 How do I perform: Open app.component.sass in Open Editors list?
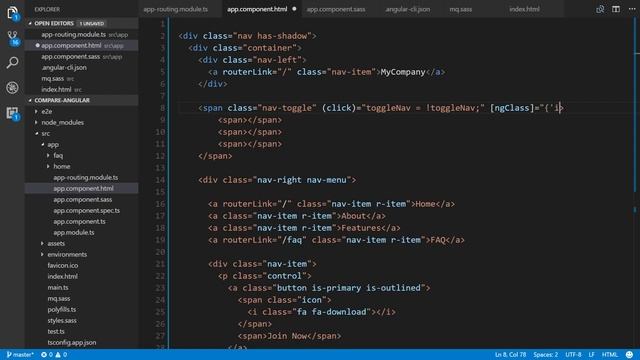click(x=82, y=57)
